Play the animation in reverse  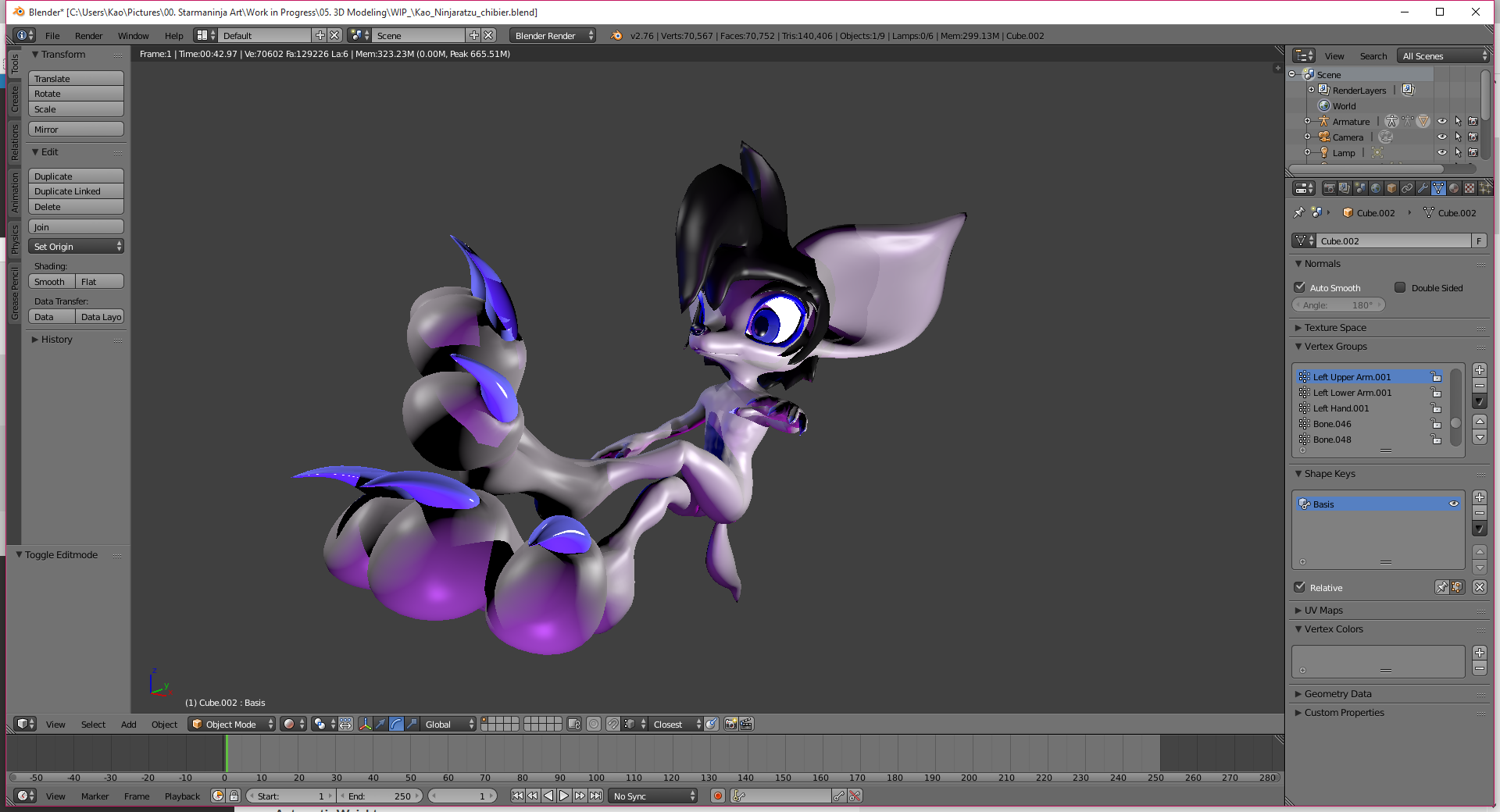coord(548,796)
